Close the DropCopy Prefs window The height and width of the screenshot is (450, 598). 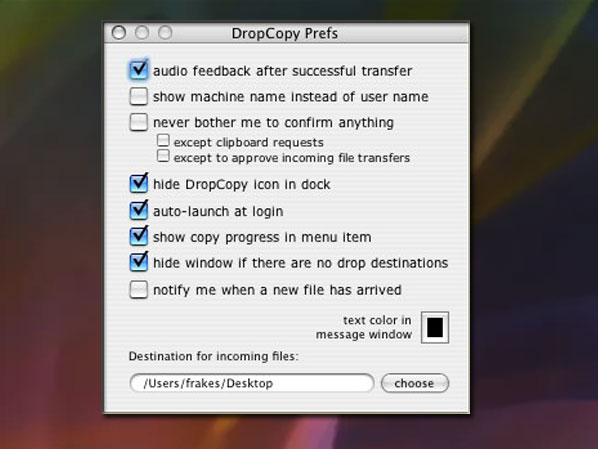[119, 33]
